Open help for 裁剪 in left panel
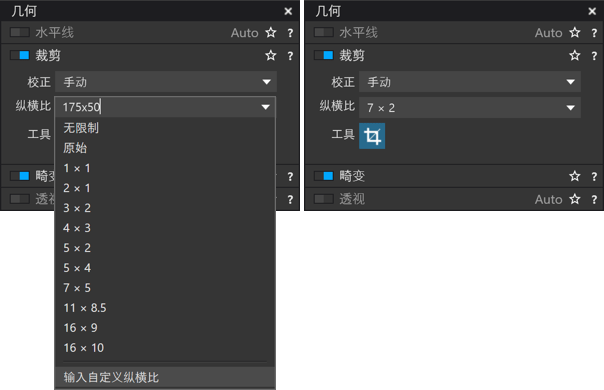Viewport: 604px width, 390px height. [x=290, y=56]
